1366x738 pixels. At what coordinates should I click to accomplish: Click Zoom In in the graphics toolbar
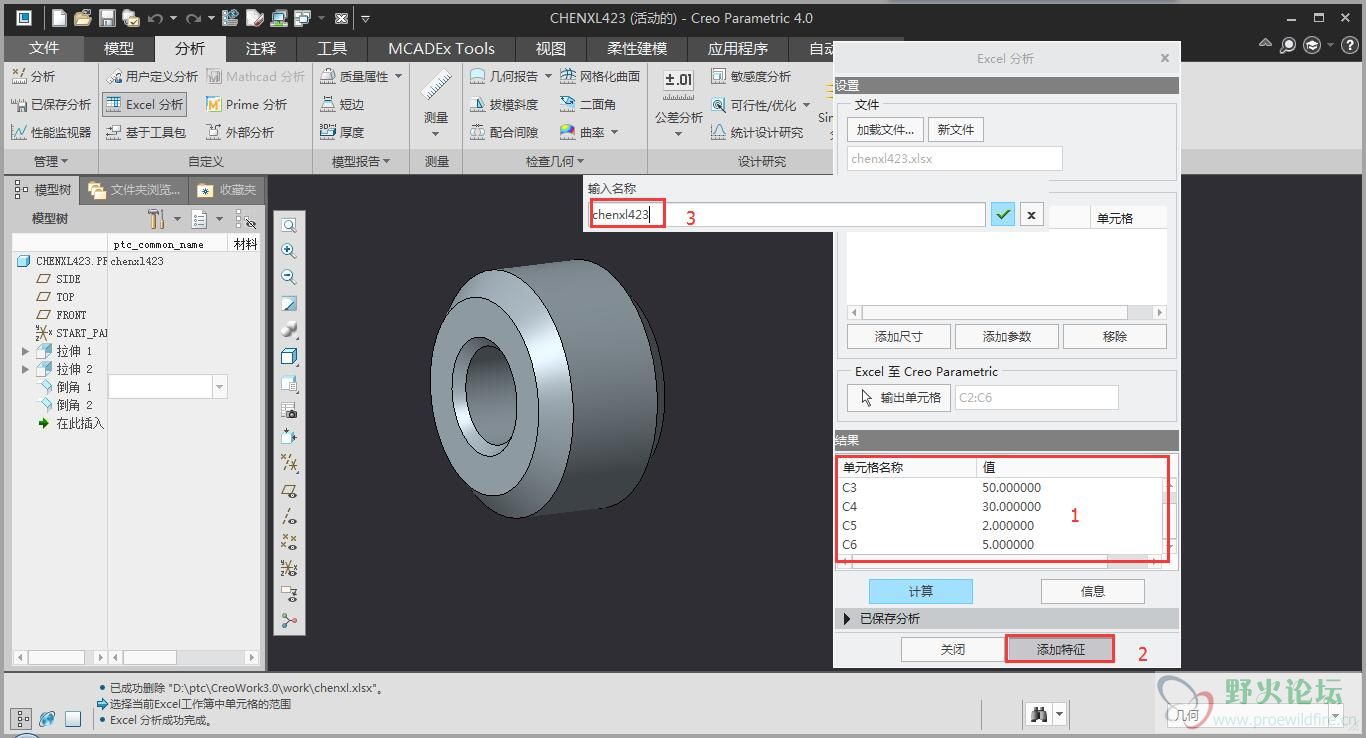pos(289,251)
